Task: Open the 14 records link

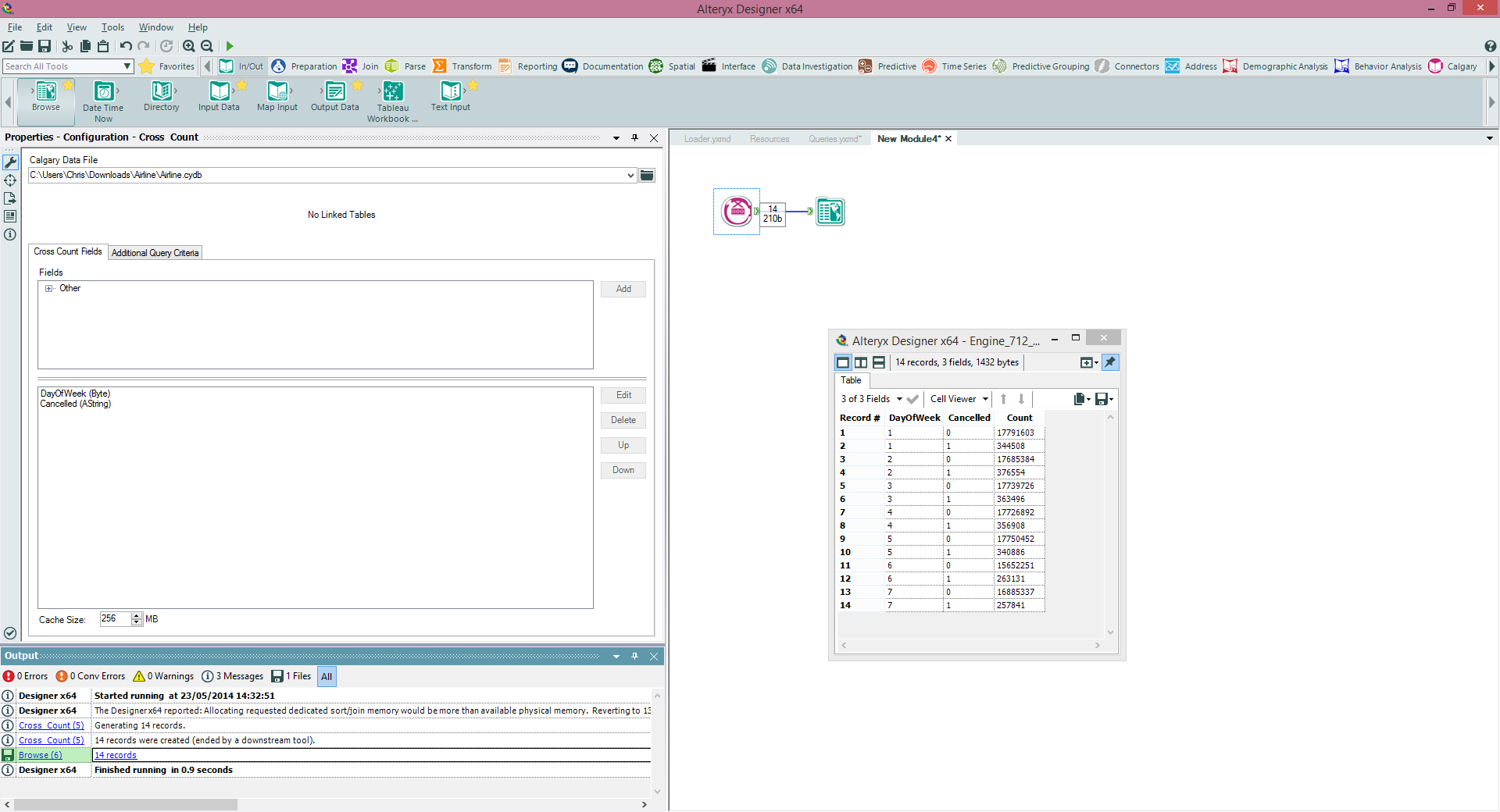Action: coord(116,755)
